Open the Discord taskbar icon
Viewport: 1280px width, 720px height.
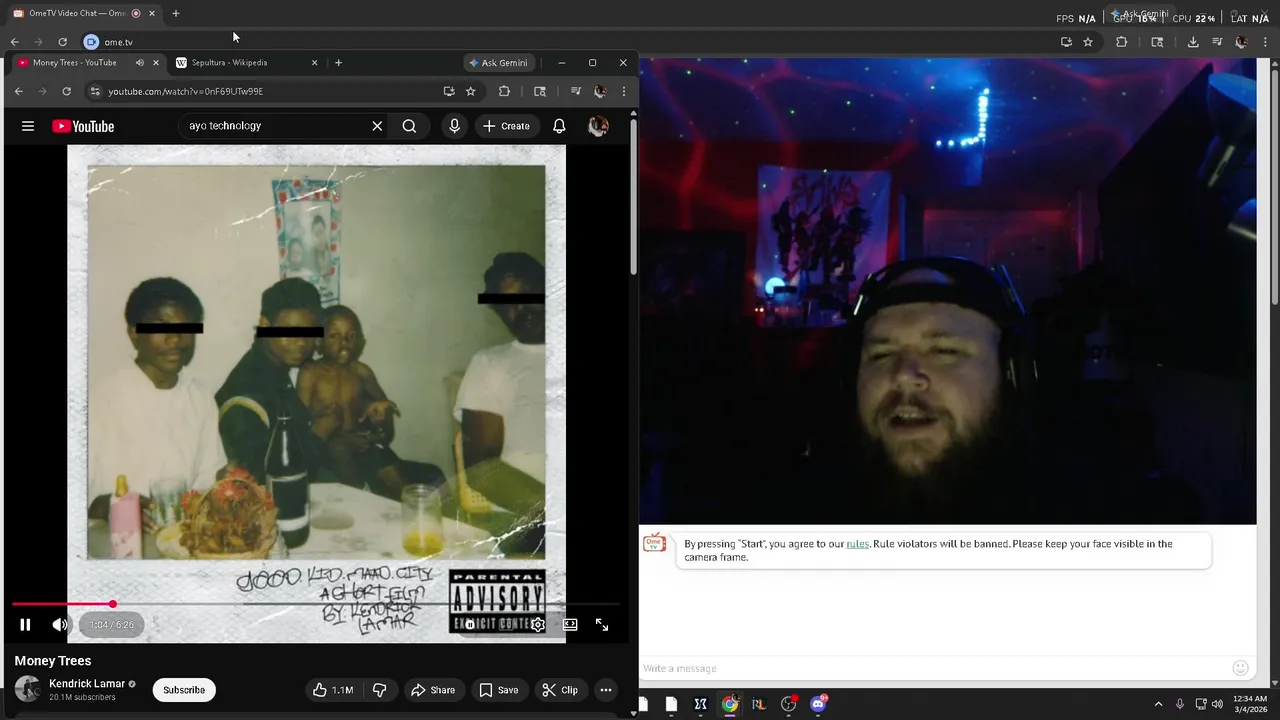[819, 704]
